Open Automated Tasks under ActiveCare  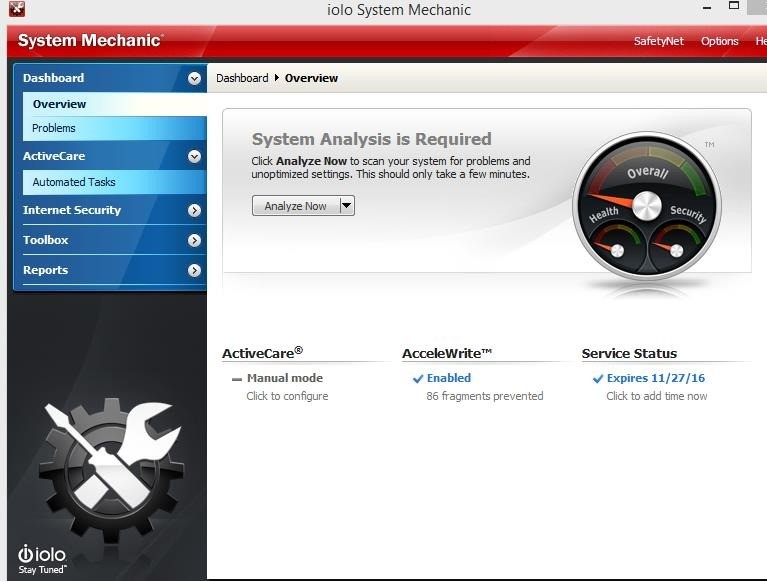coord(114,182)
